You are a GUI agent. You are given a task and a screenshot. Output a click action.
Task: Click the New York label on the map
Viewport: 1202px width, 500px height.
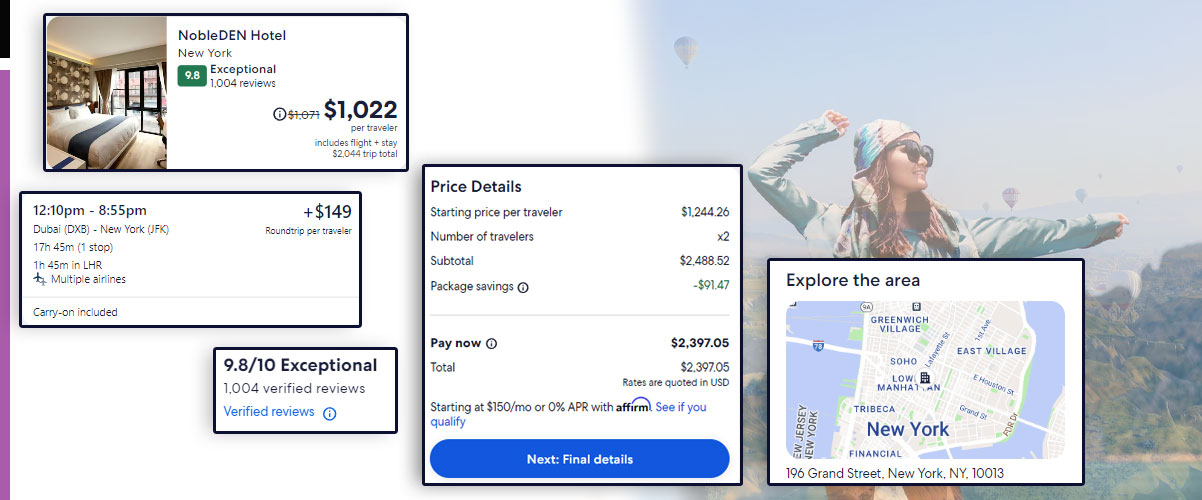907,429
